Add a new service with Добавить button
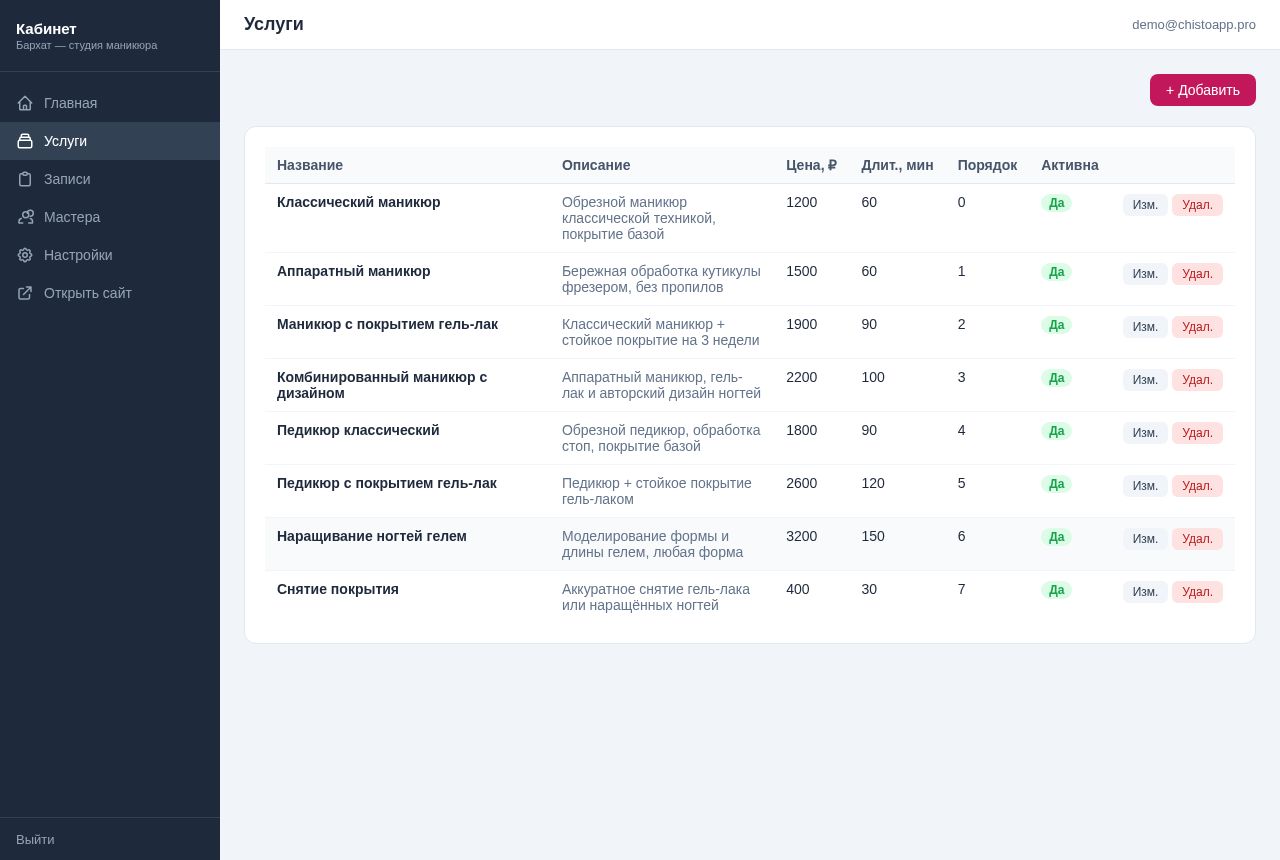 click(x=1203, y=90)
